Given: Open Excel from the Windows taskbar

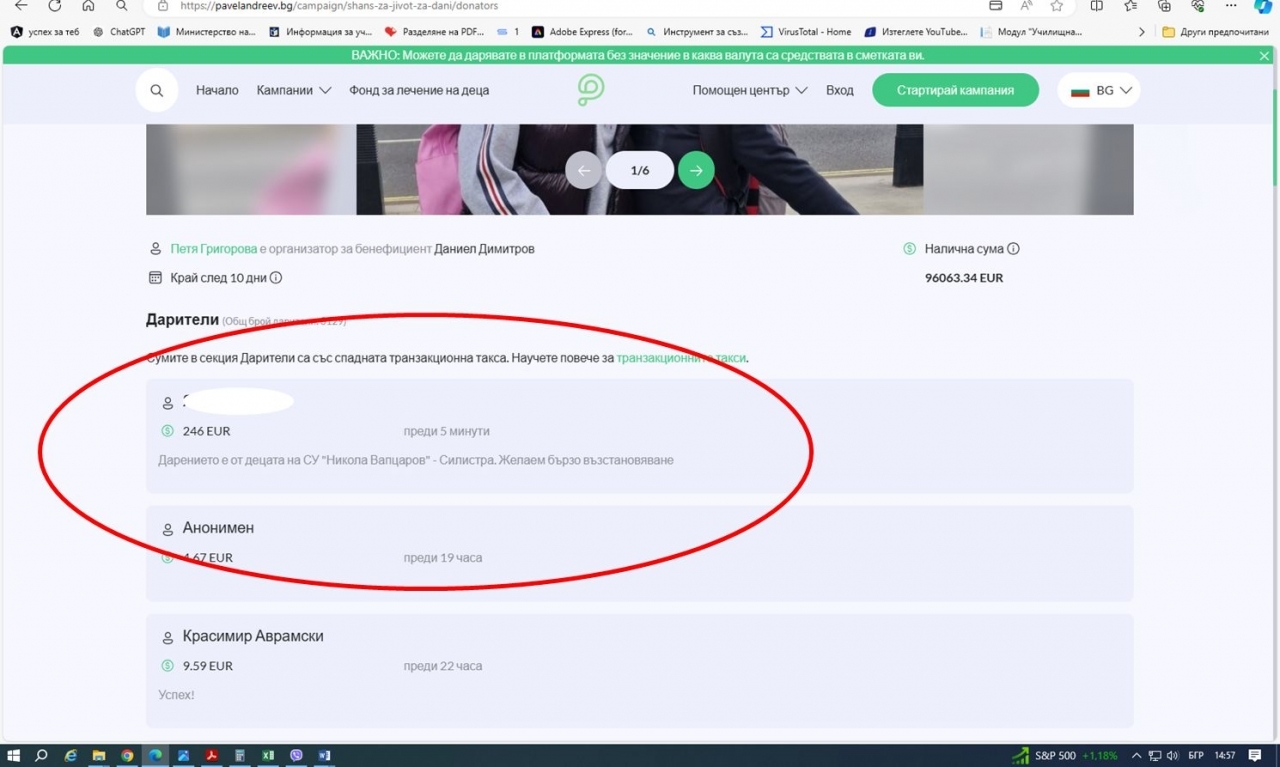Looking at the screenshot, I should pyautogui.click(x=268, y=755).
